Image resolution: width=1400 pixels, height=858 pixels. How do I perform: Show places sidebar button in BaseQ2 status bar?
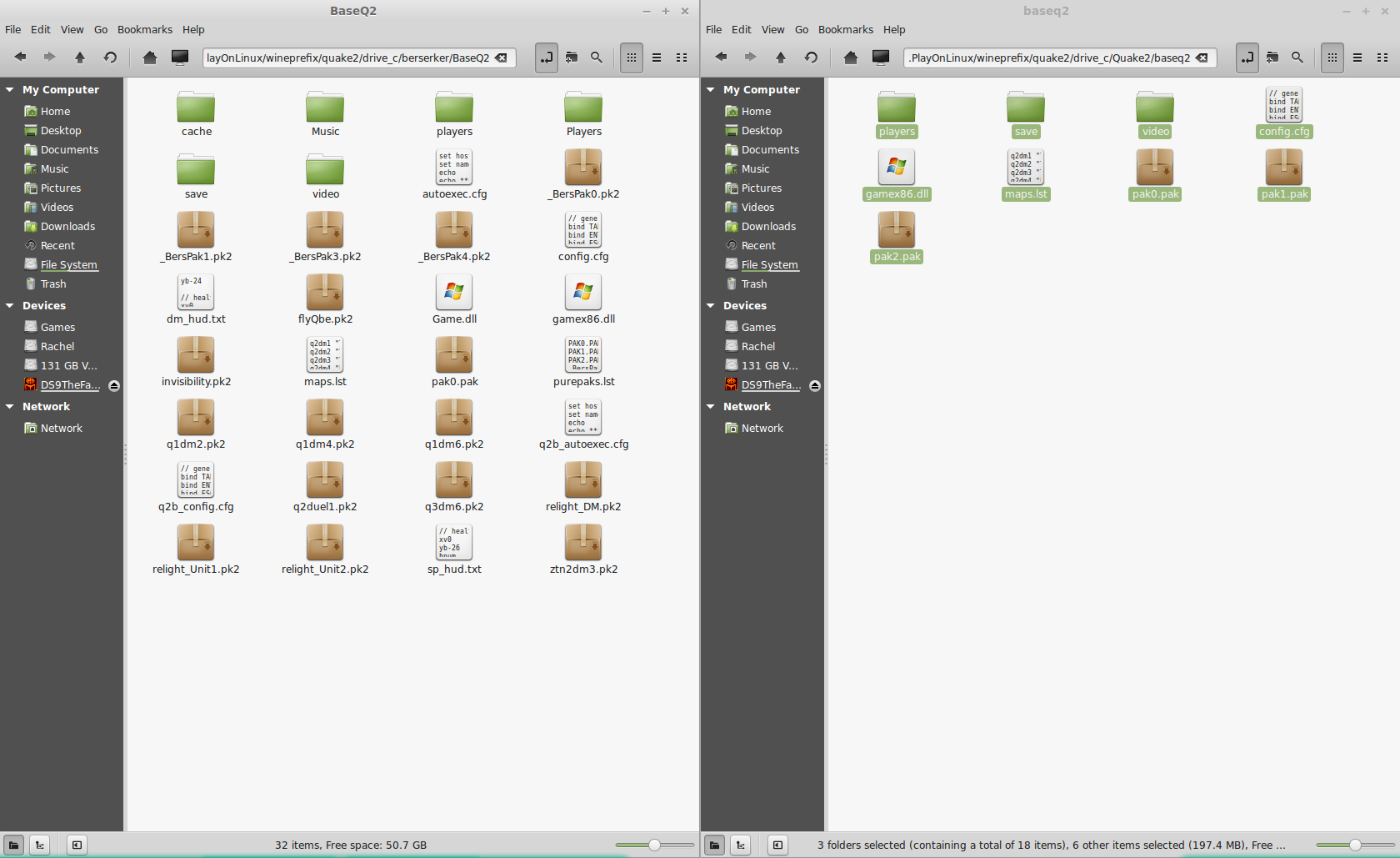point(13,845)
